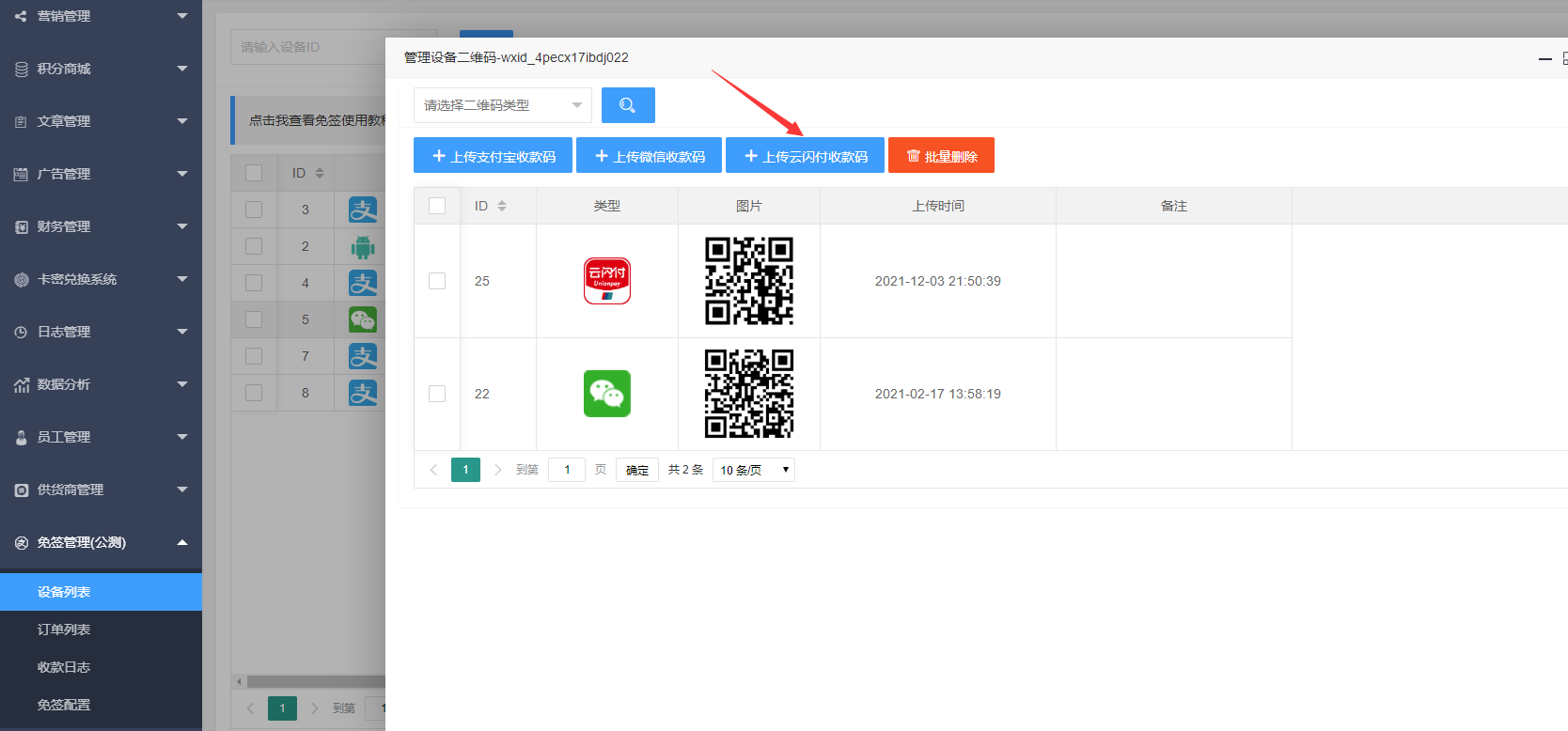The height and width of the screenshot is (731, 1568).
Task: Expand the 财务管理 menu
Action: (182, 226)
